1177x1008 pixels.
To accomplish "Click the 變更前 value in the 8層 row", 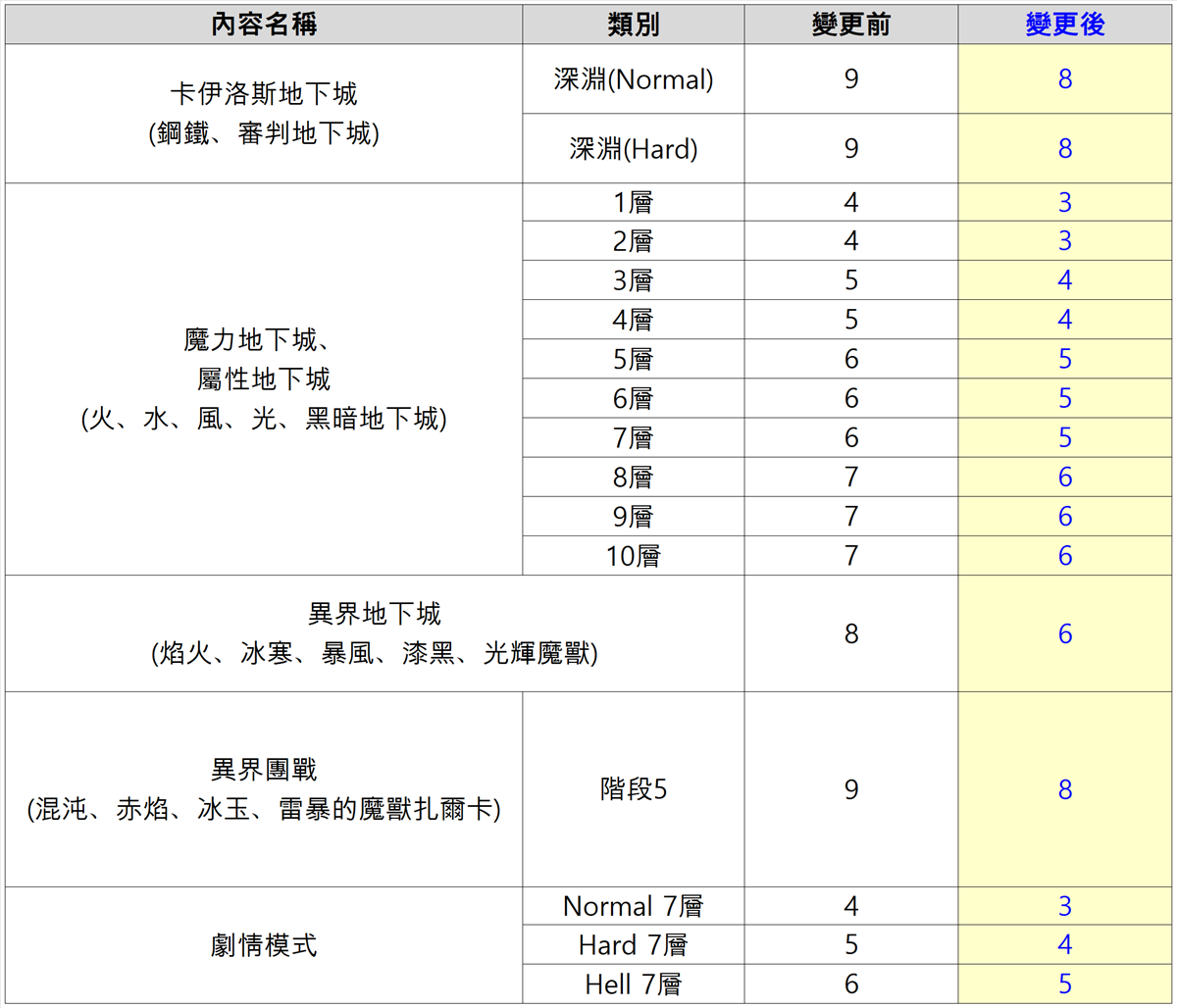I will pyautogui.click(x=850, y=478).
